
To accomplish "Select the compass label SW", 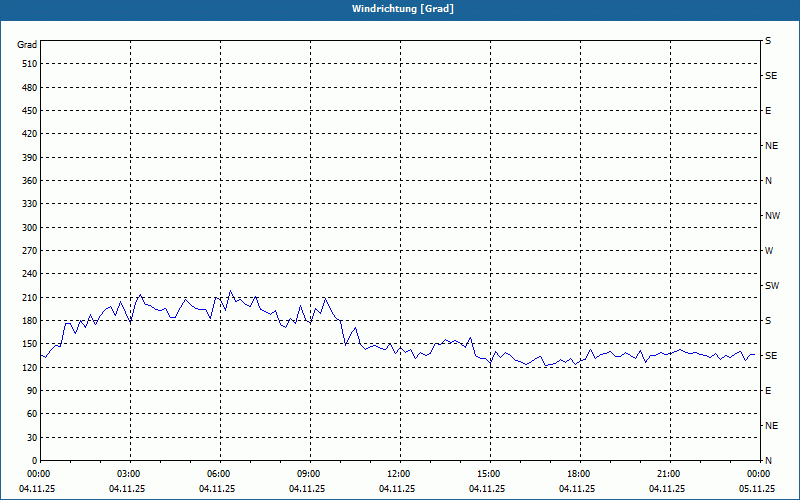I will click(x=772, y=286).
